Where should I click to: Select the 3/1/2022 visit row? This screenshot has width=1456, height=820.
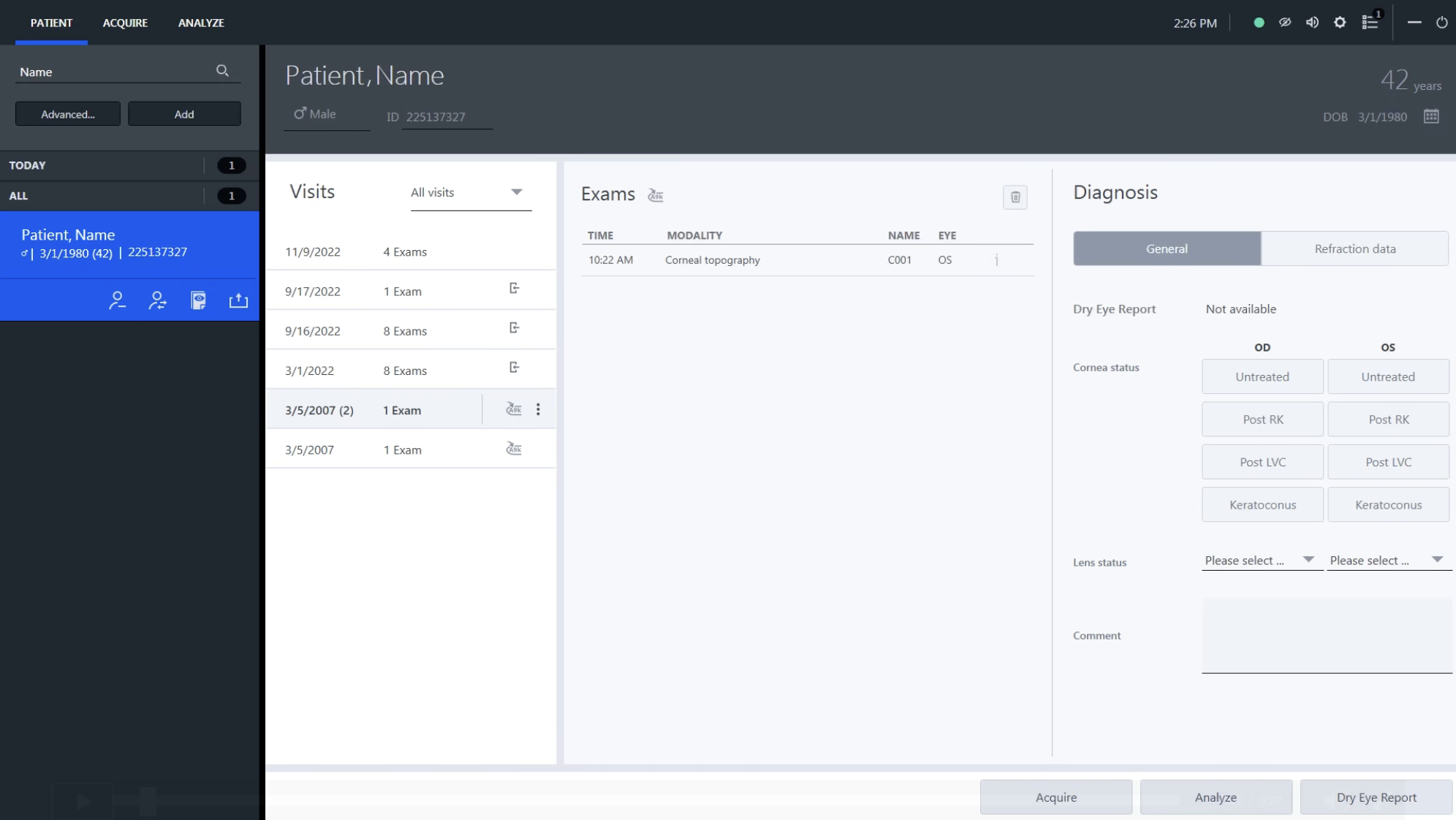coord(410,370)
